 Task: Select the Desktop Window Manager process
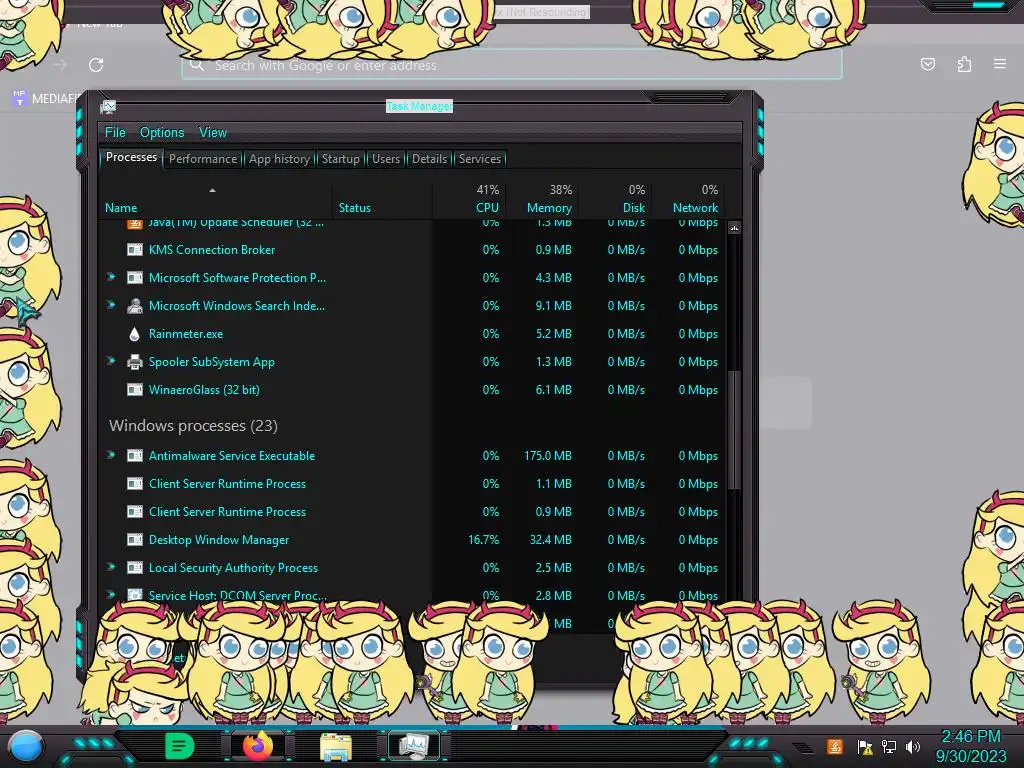coord(413,540)
